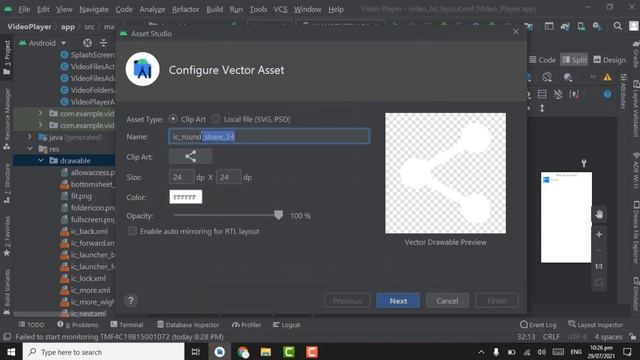The height and width of the screenshot is (360, 640).
Task: Open the Build menu
Action: point(214,9)
